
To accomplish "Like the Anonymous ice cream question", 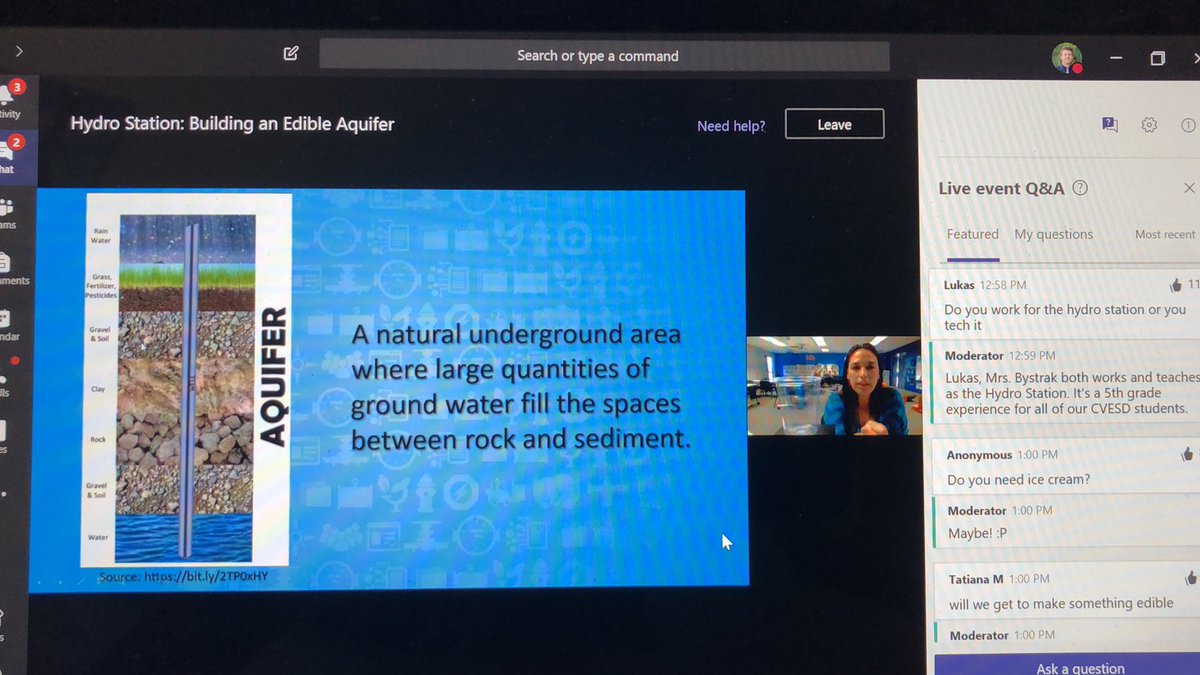I will point(1188,454).
